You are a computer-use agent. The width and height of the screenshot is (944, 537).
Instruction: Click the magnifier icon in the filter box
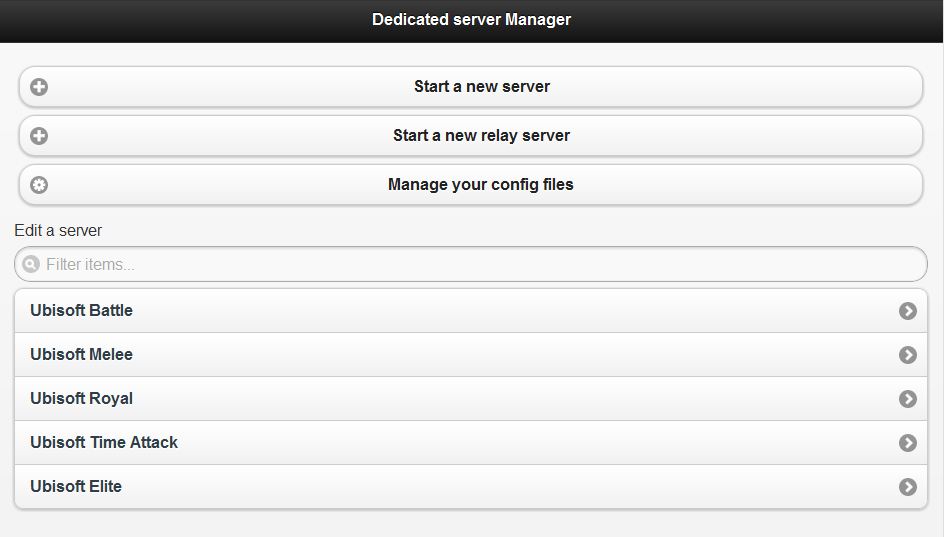[x=31, y=264]
